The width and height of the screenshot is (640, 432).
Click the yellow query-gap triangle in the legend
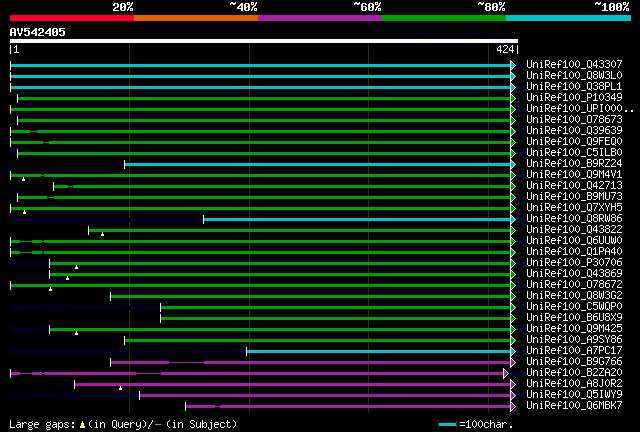[x=82, y=425]
